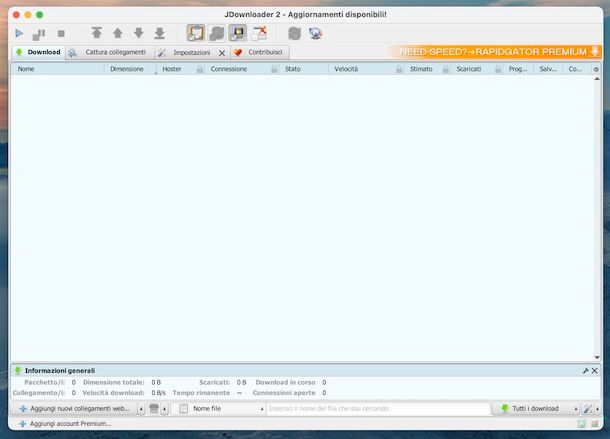Expand arrow beside the cleanup bin icon
This screenshot has height=439, width=610.
click(x=165, y=409)
